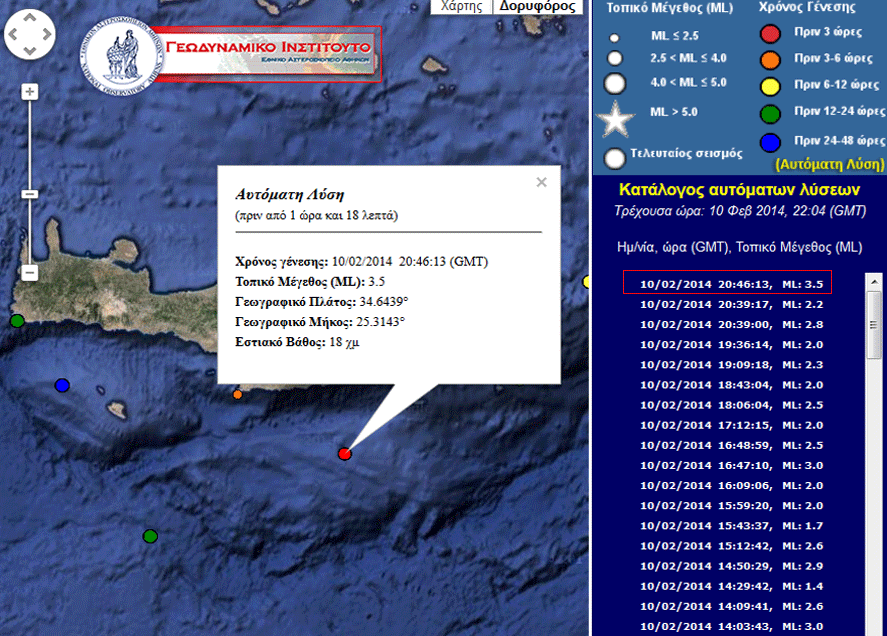Screen dimensions: 887x636
Task: Click the catalog scrollbar up arrow
Action: [x=875, y=283]
